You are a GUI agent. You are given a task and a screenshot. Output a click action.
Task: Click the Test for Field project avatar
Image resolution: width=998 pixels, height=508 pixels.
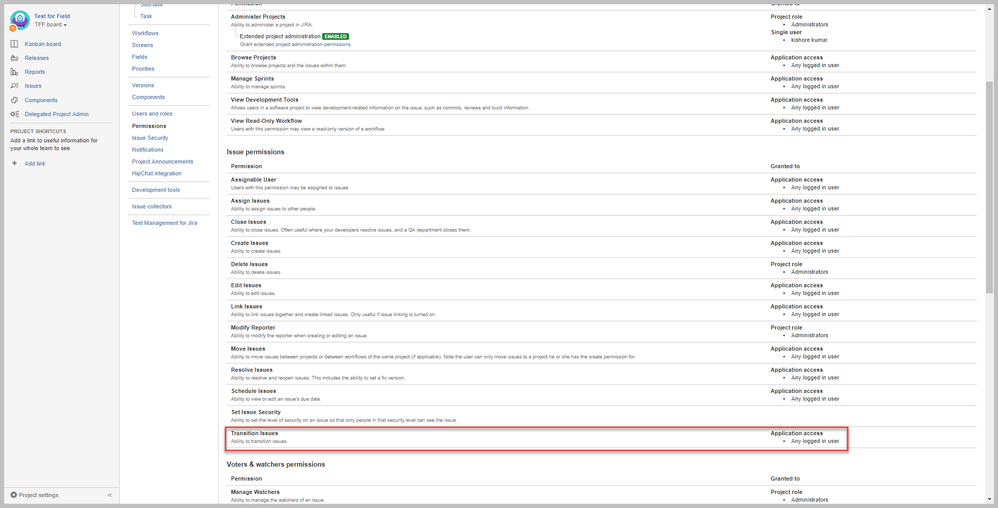20,20
